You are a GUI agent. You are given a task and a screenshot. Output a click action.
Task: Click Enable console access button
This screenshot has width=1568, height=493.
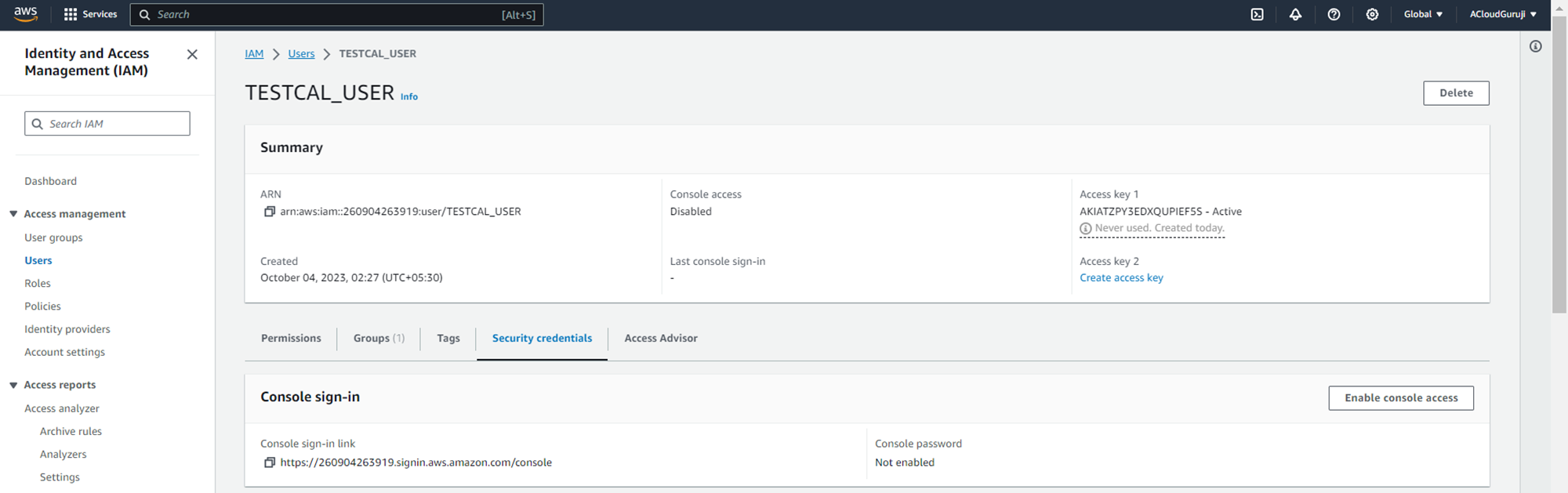point(1400,398)
